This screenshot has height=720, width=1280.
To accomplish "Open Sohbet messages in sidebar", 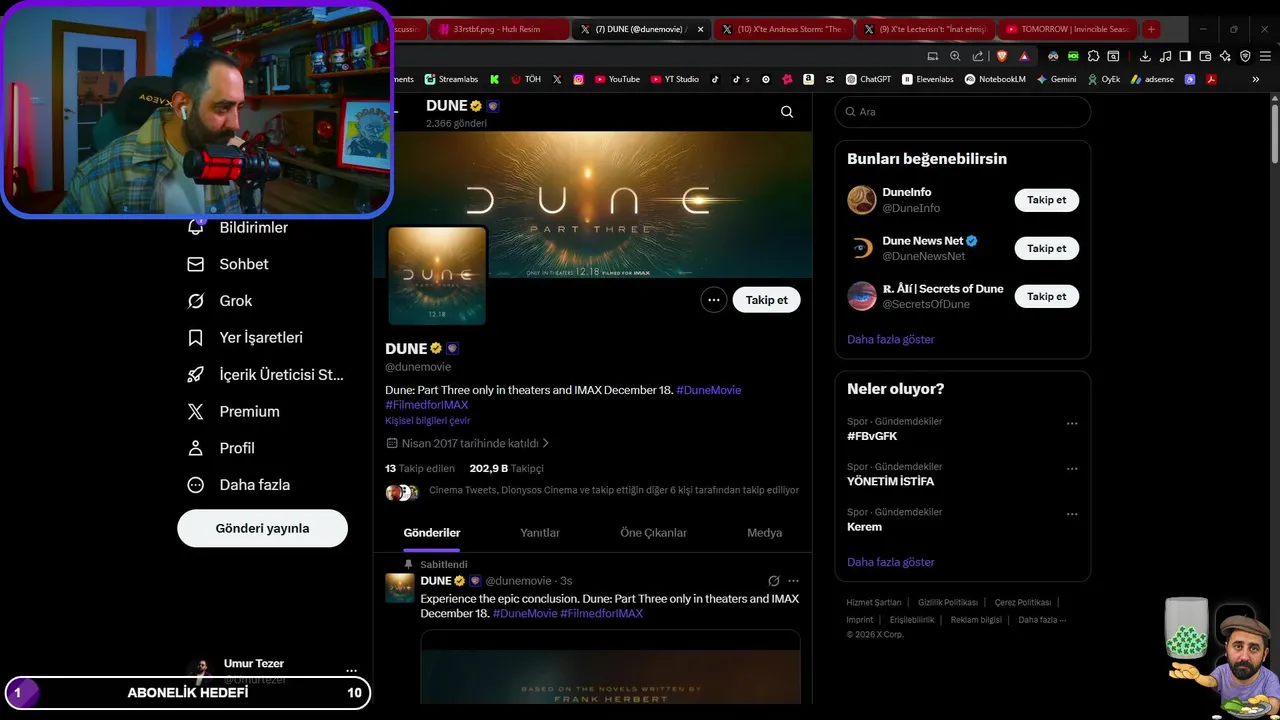I will pyautogui.click(x=228, y=264).
